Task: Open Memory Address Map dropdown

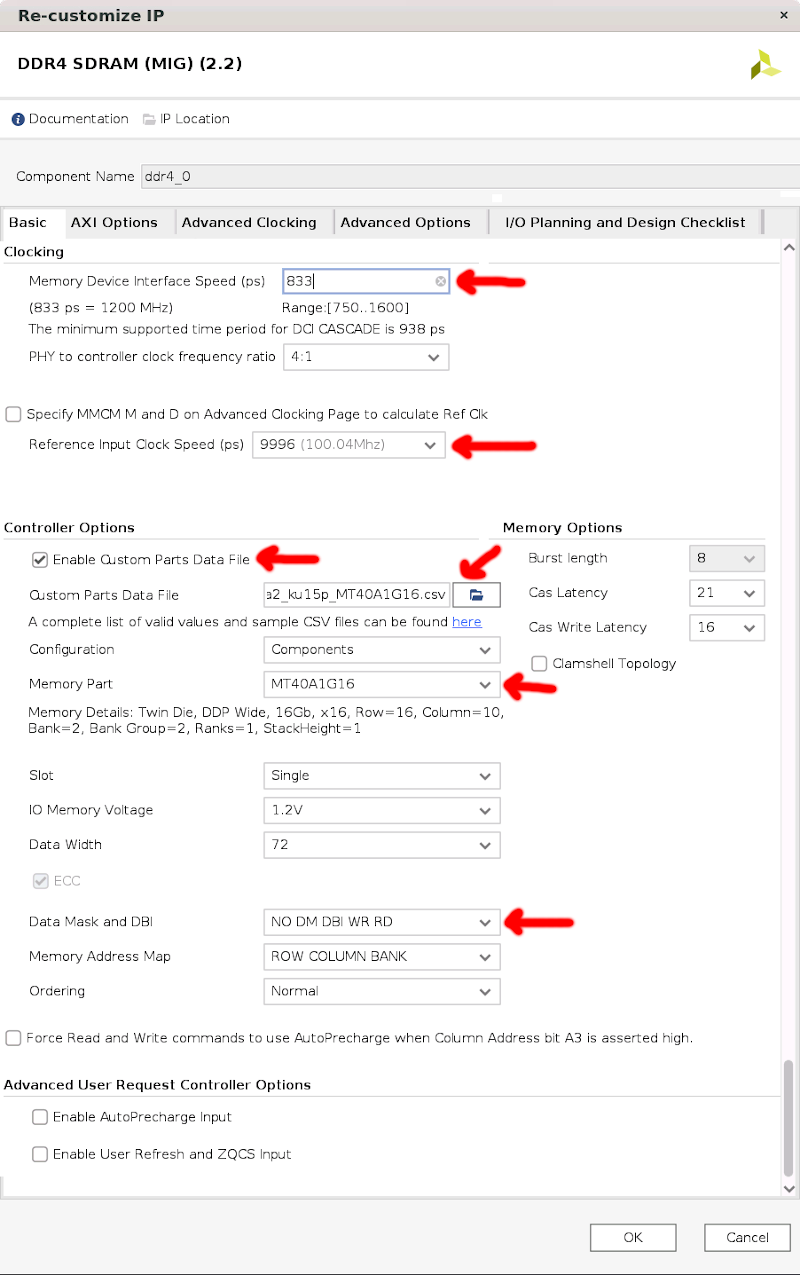Action: [382, 957]
